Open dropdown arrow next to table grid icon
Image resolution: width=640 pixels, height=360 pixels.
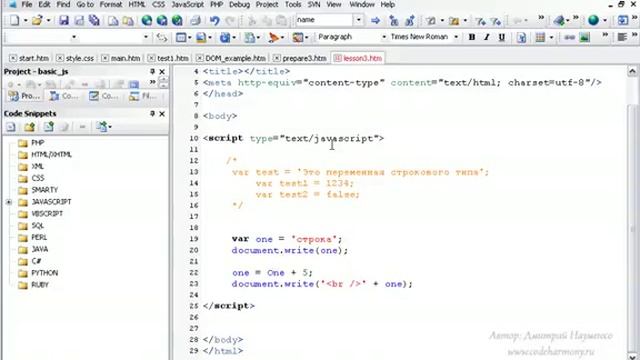(x=551, y=38)
